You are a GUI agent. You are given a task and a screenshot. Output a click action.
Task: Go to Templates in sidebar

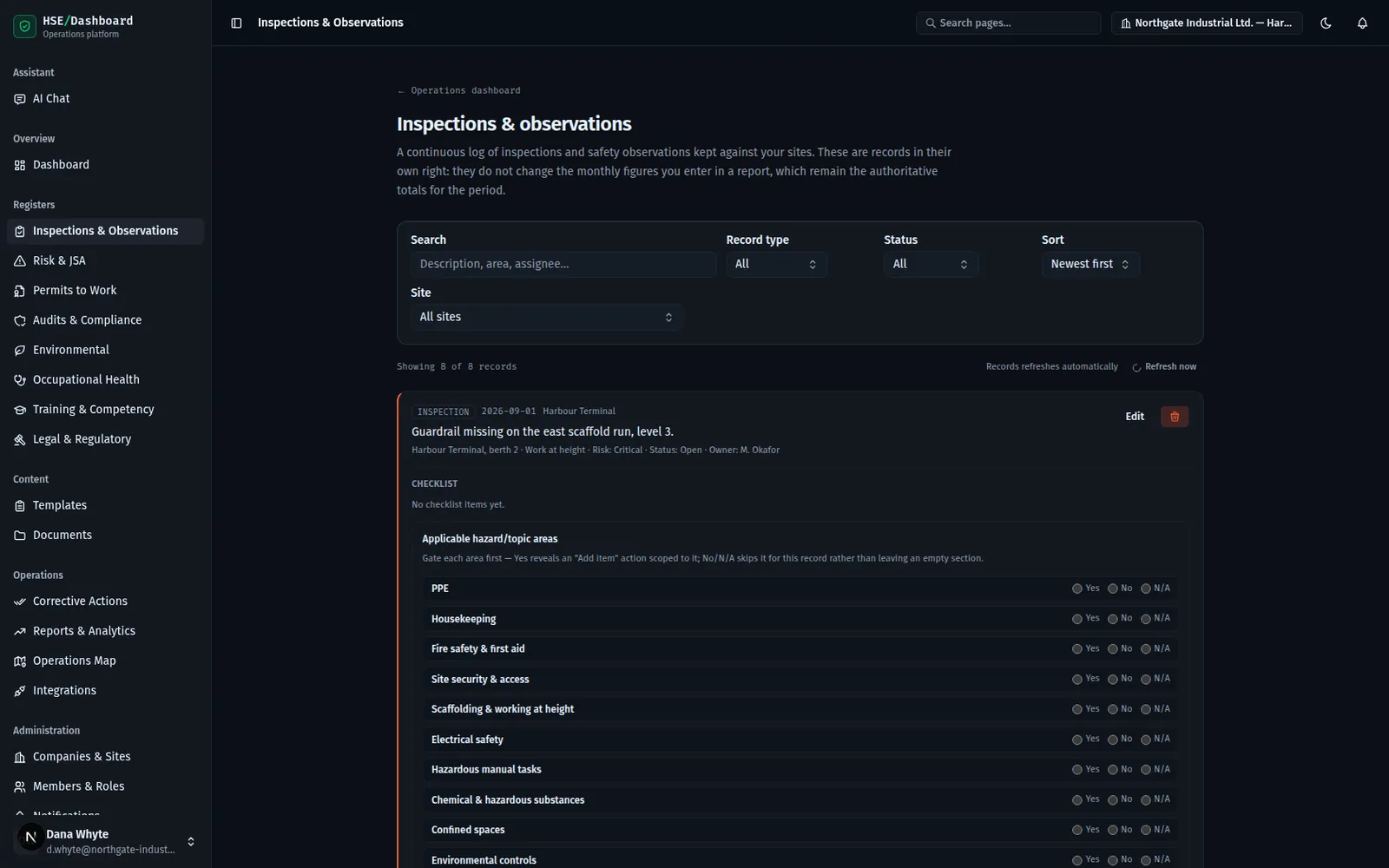[106, 505]
